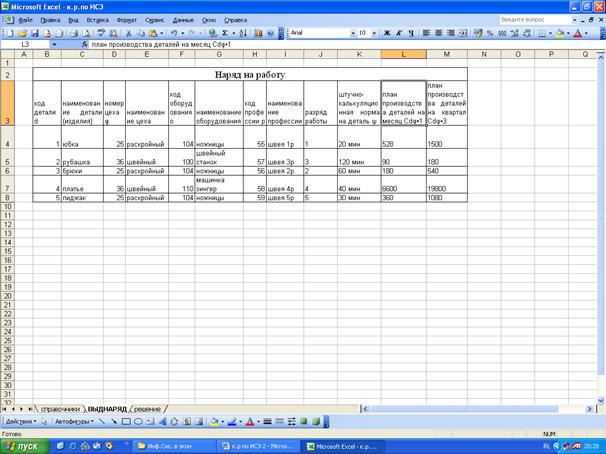Open the Undo history dropdown arrow
Viewport: 606px width, 454px height.
pos(182,34)
